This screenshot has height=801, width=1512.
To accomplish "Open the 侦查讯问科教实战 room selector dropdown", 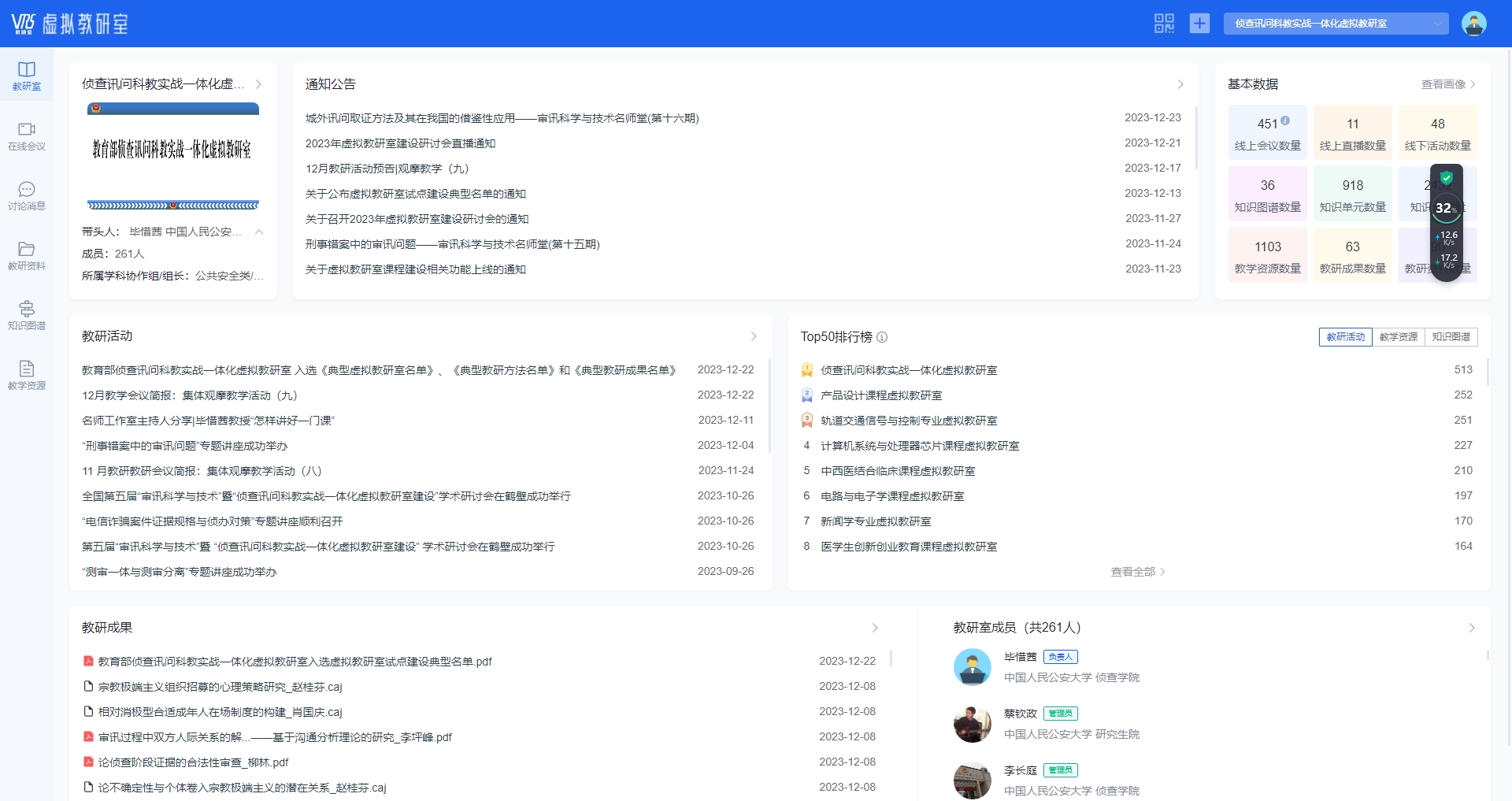I will click(1336, 24).
